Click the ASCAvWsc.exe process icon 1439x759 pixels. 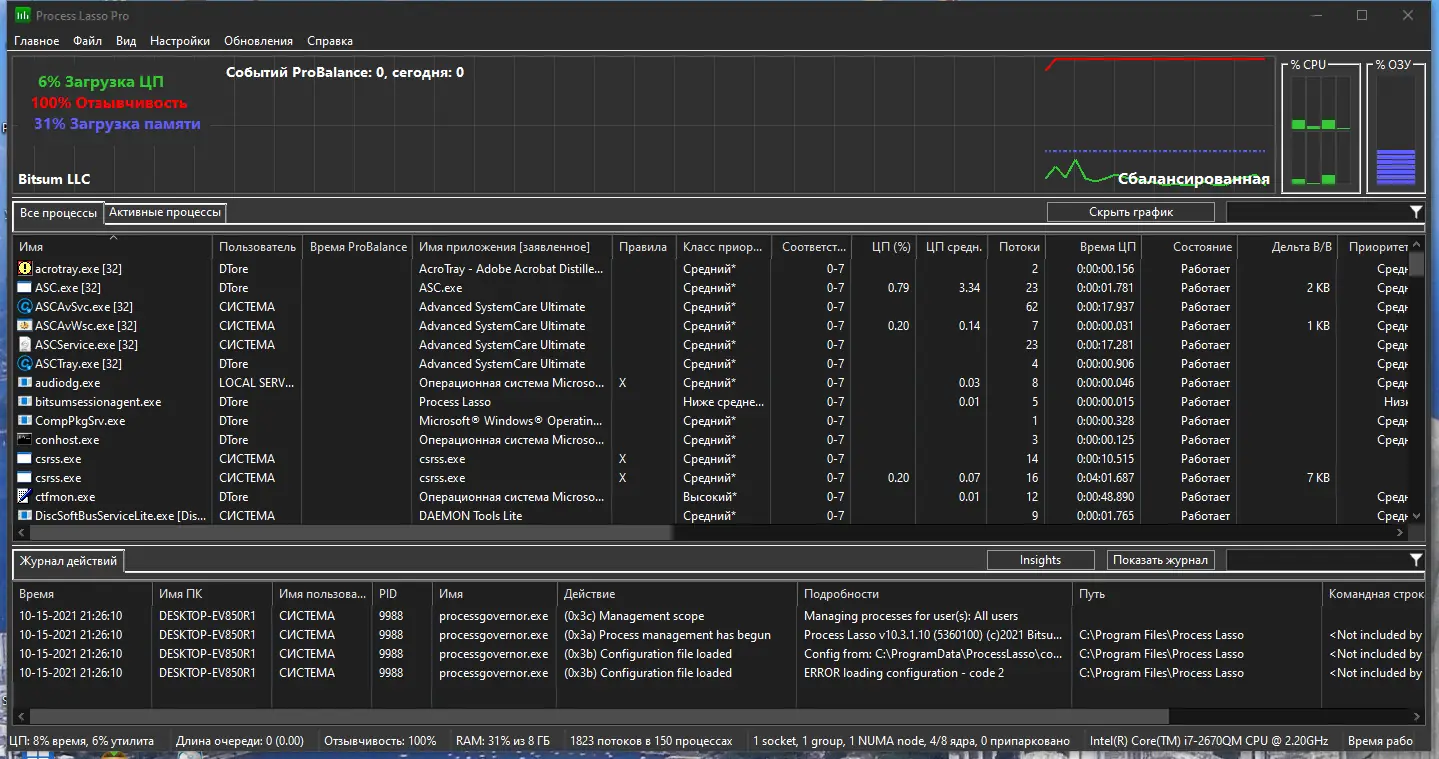(25, 326)
